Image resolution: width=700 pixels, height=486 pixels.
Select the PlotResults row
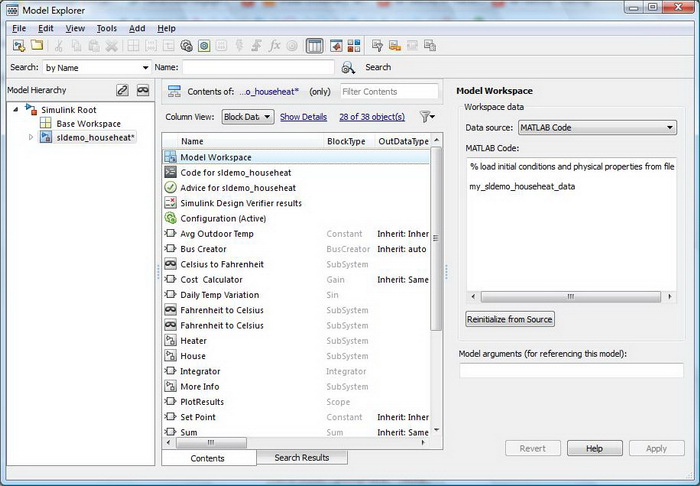click(296, 402)
